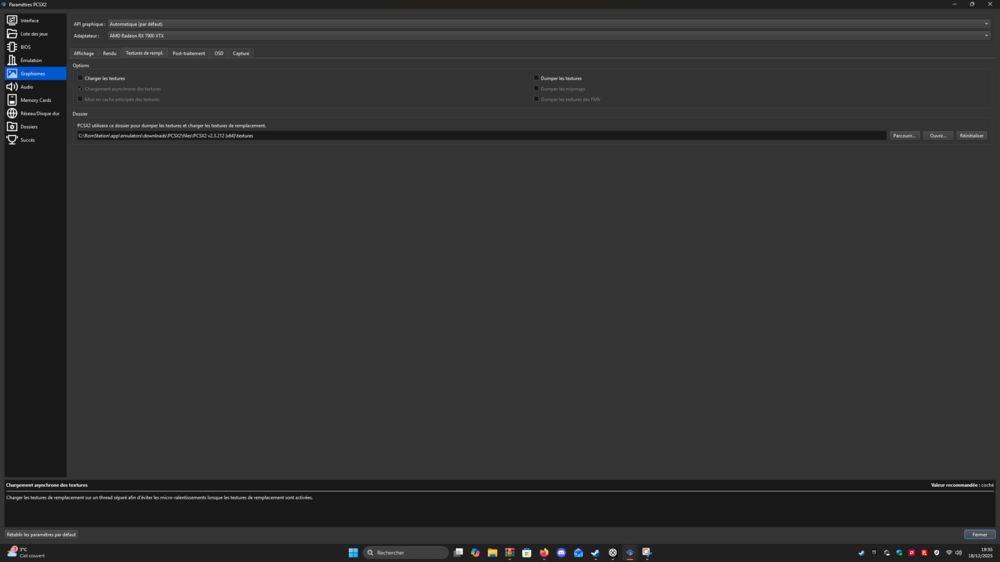This screenshot has height=562, width=1000.
Task: Enable the Charger les textures checkbox
Action: pos(80,78)
